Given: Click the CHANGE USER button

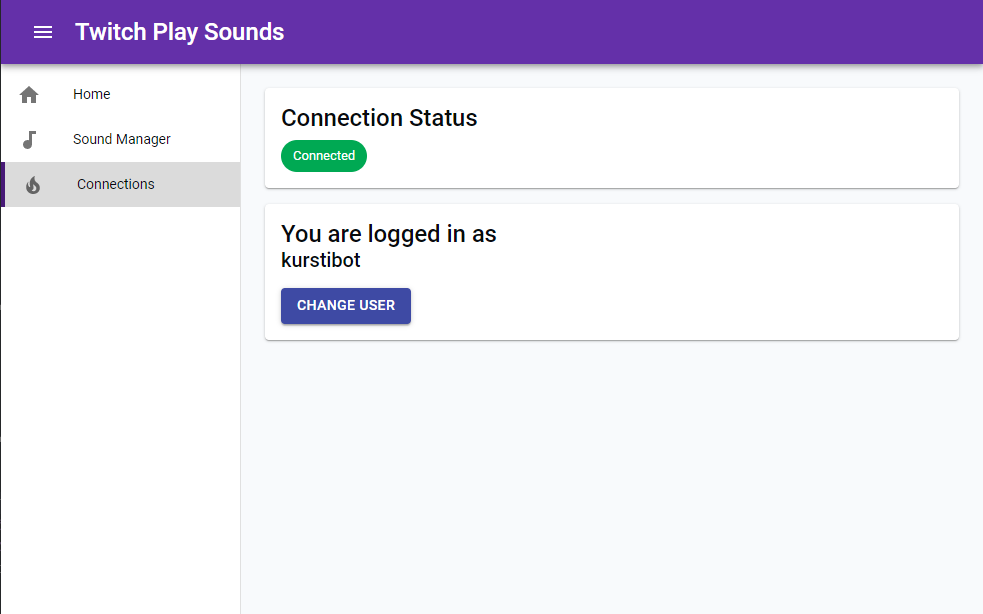Looking at the screenshot, I should pos(345,306).
